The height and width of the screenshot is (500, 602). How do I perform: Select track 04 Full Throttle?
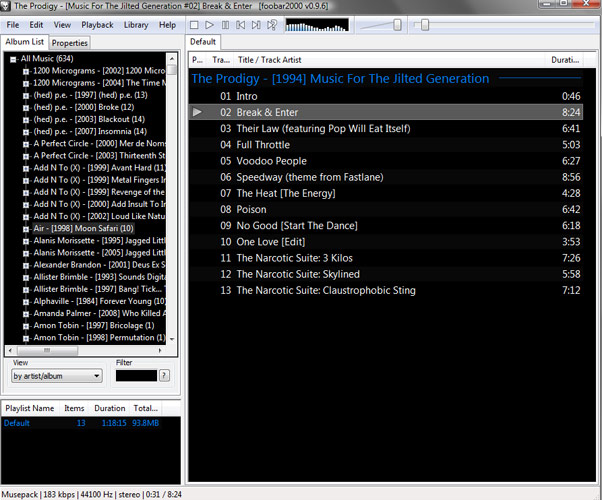click(385, 145)
